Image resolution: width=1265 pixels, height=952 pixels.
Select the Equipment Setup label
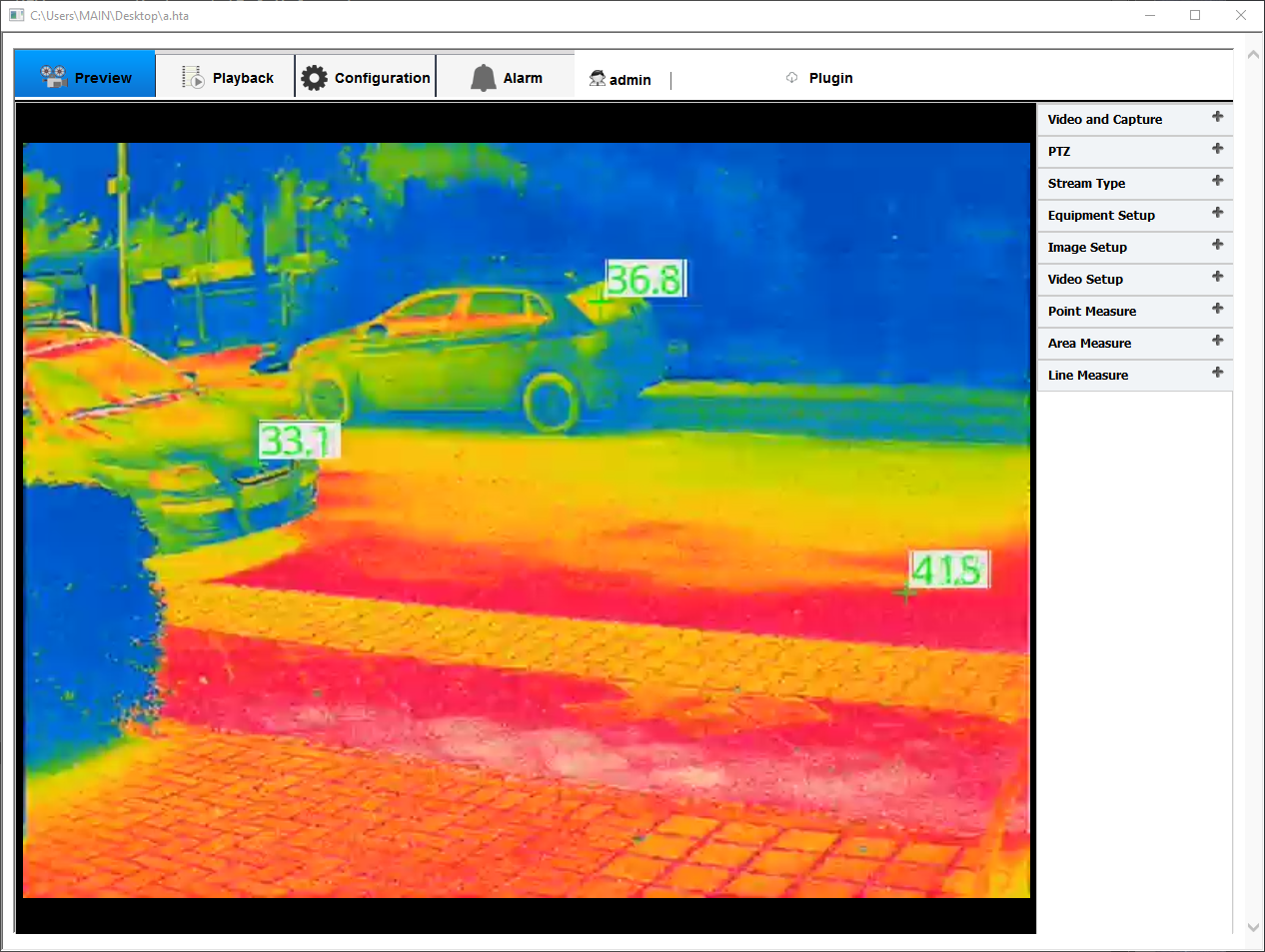click(x=1101, y=215)
